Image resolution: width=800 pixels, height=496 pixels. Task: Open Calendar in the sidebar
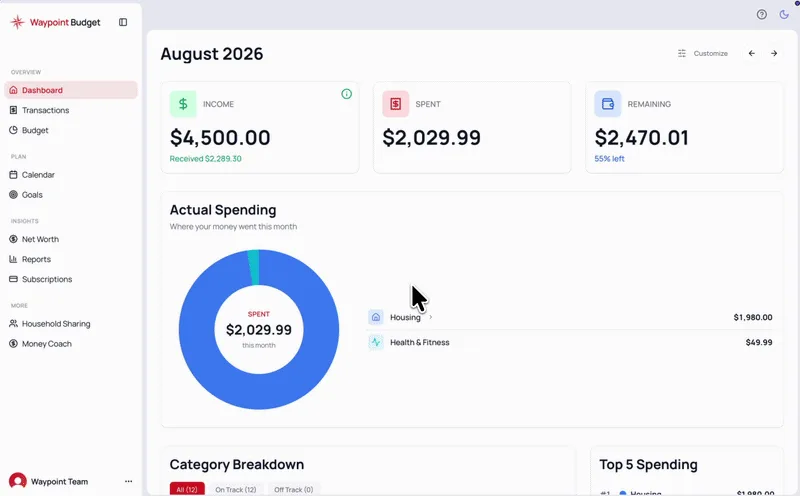71,175
